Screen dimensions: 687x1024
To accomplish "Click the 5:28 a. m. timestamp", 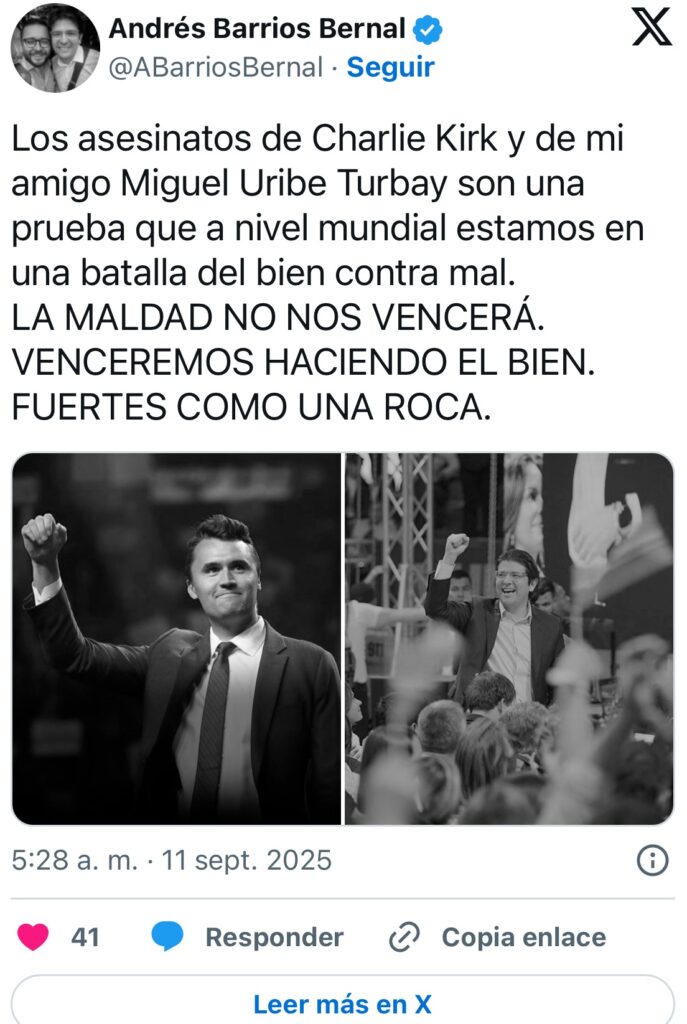I will coord(74,860).
